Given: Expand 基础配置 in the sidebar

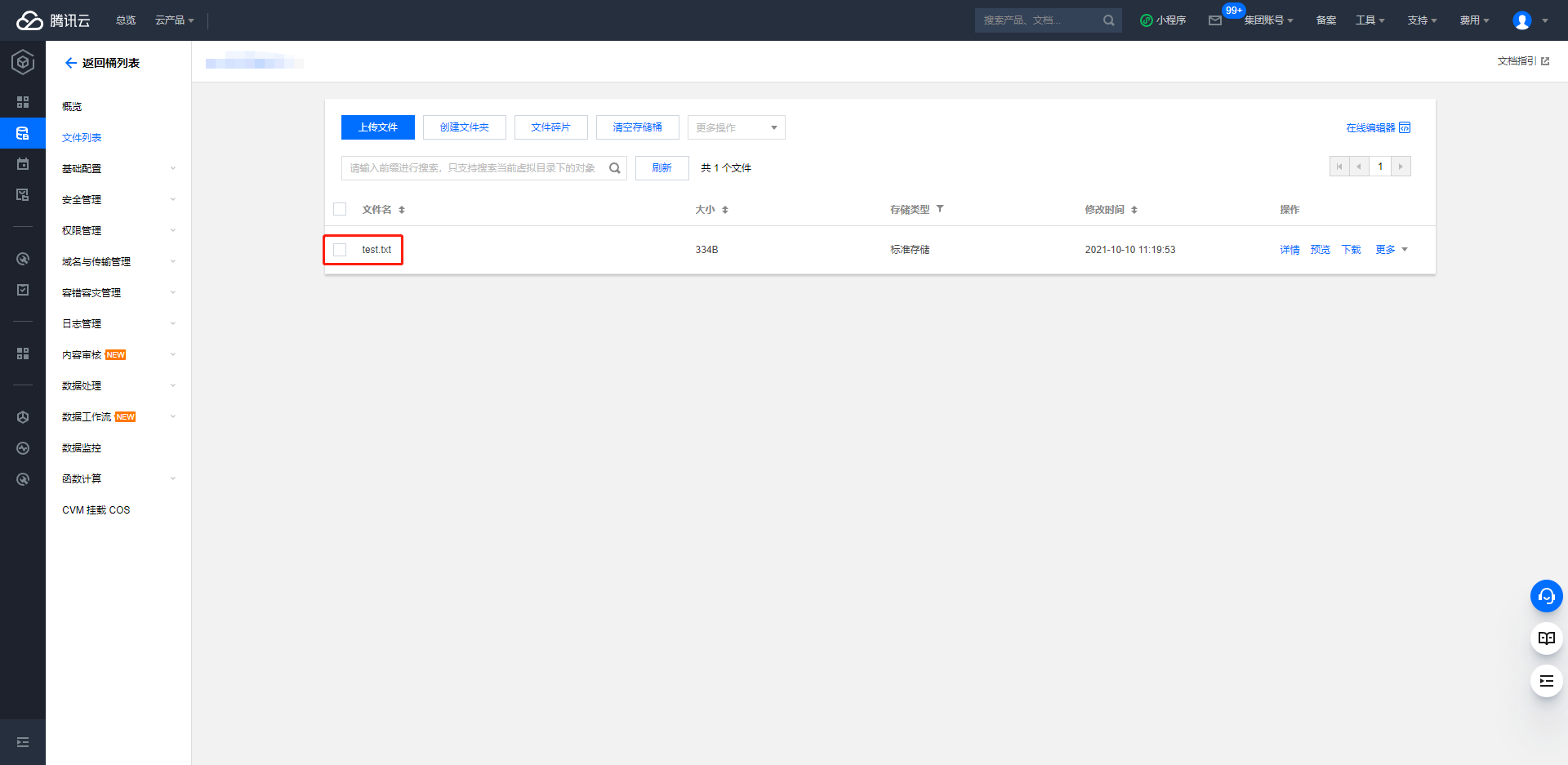Looking at the screenshot, I should pyautogui.click(x=118, y=169).
